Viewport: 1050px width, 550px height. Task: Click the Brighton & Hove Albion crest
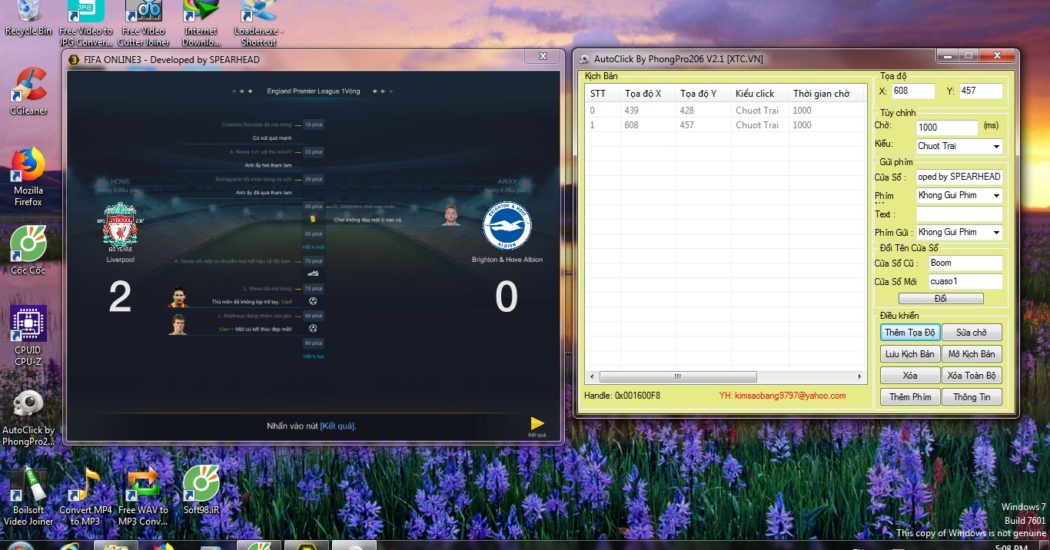pos(507,226)
